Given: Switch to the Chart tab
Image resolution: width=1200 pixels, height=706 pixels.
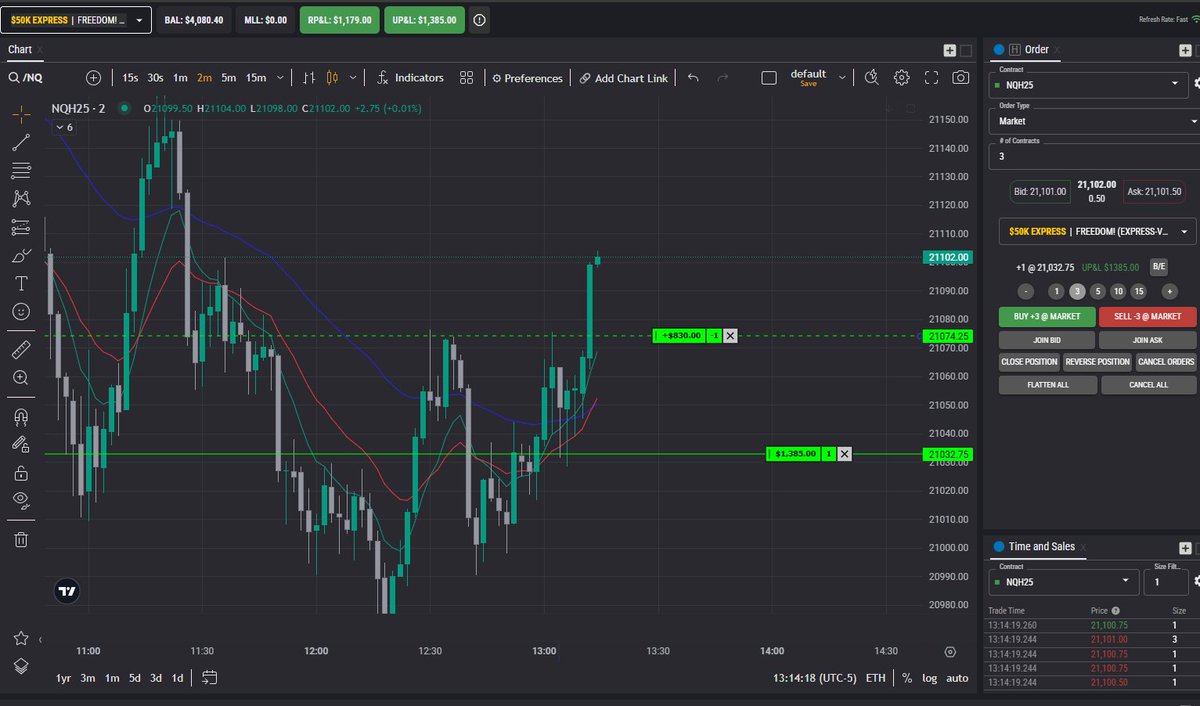Looking at the screenshot, I should [20, 48].
